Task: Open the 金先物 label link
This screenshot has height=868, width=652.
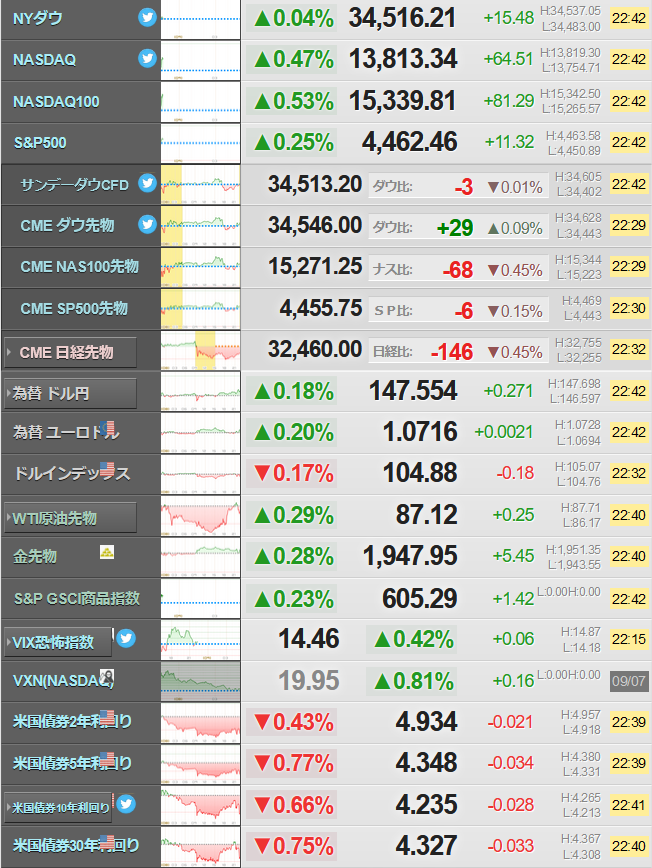Action: tap(34, 556)
